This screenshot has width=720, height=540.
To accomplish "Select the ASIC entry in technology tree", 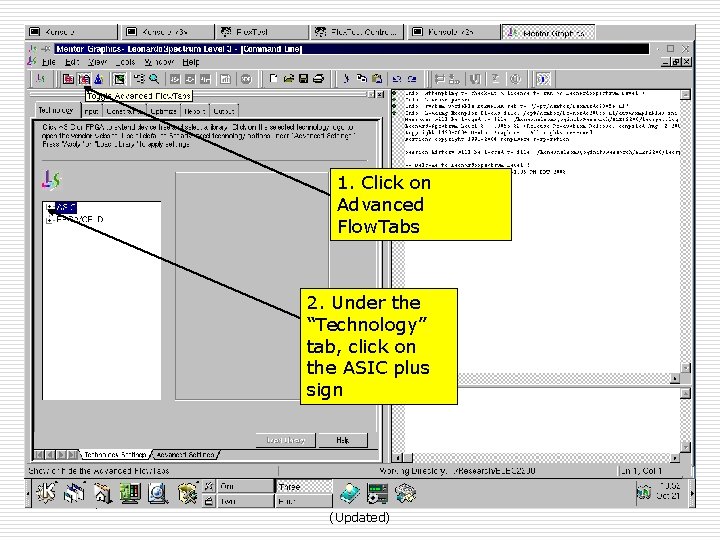I will (x=66, y=208).
